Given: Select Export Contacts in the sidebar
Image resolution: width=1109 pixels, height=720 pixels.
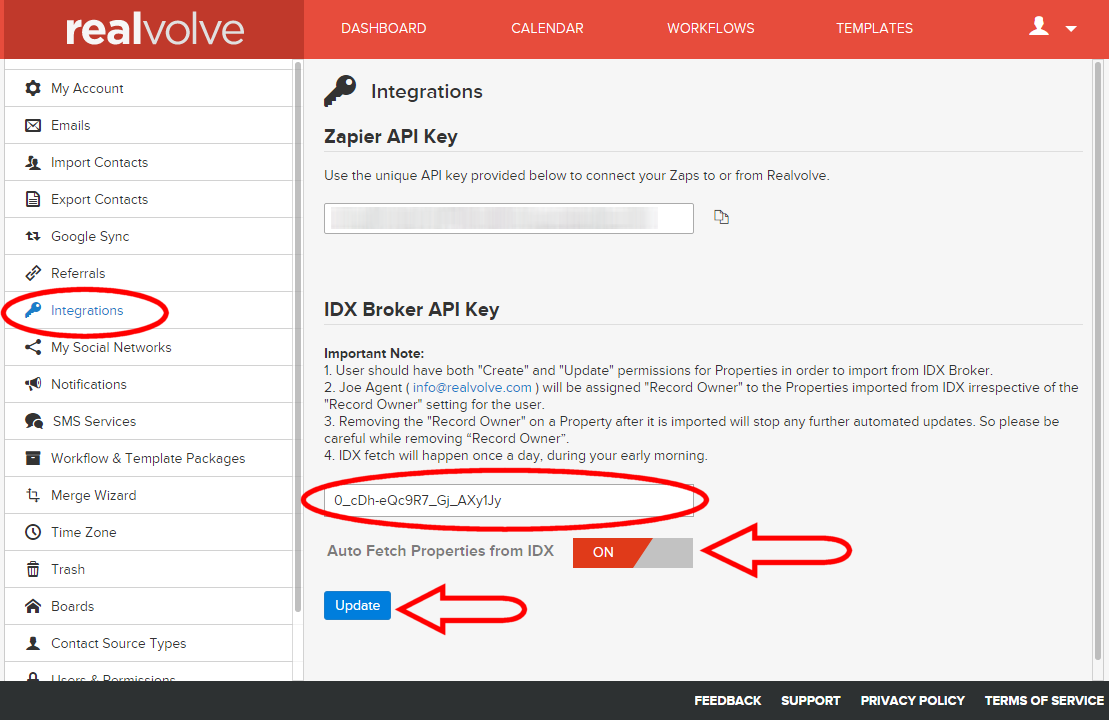Looking at the screenshot, I should [x=149, y=199].
